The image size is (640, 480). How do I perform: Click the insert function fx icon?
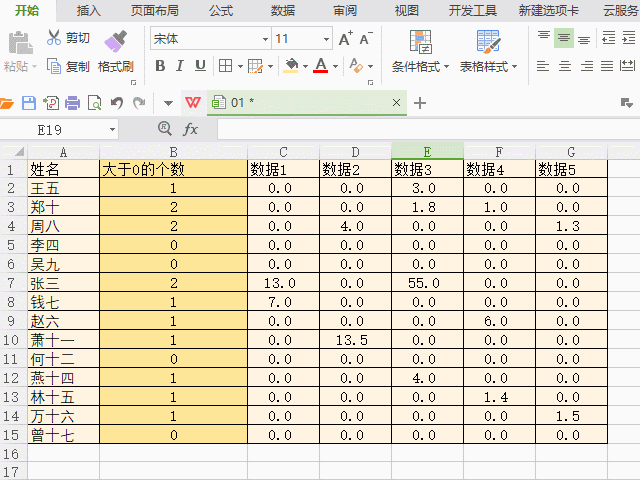pos(190,130)
